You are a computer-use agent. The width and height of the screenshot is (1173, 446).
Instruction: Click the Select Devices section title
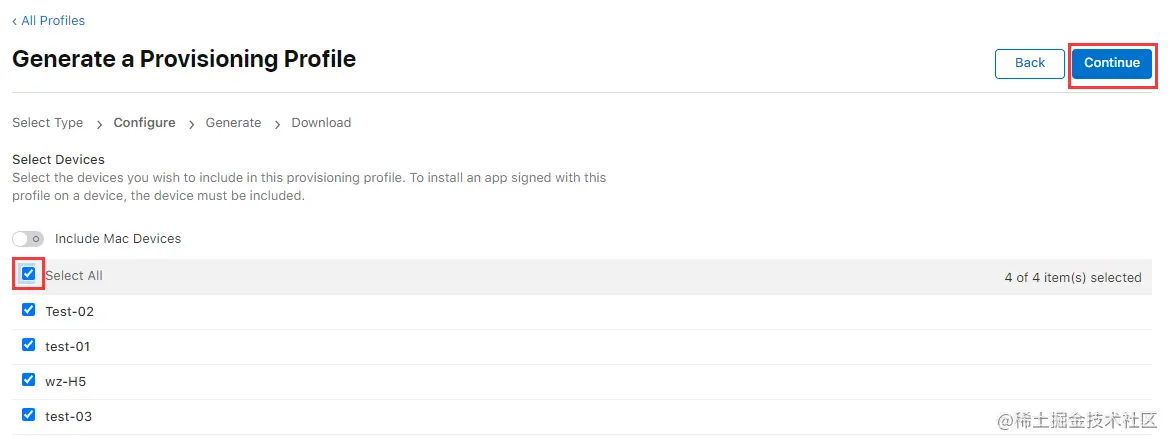(x=58, y=159)
